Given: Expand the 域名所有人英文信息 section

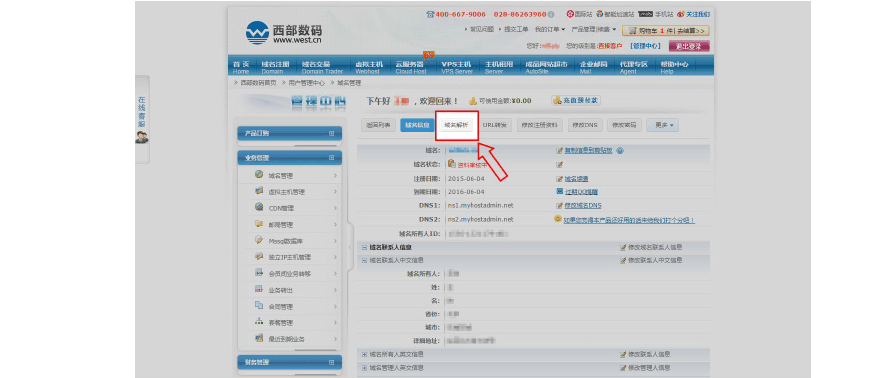Looking at the screenshot, I should tap(364, 354).
